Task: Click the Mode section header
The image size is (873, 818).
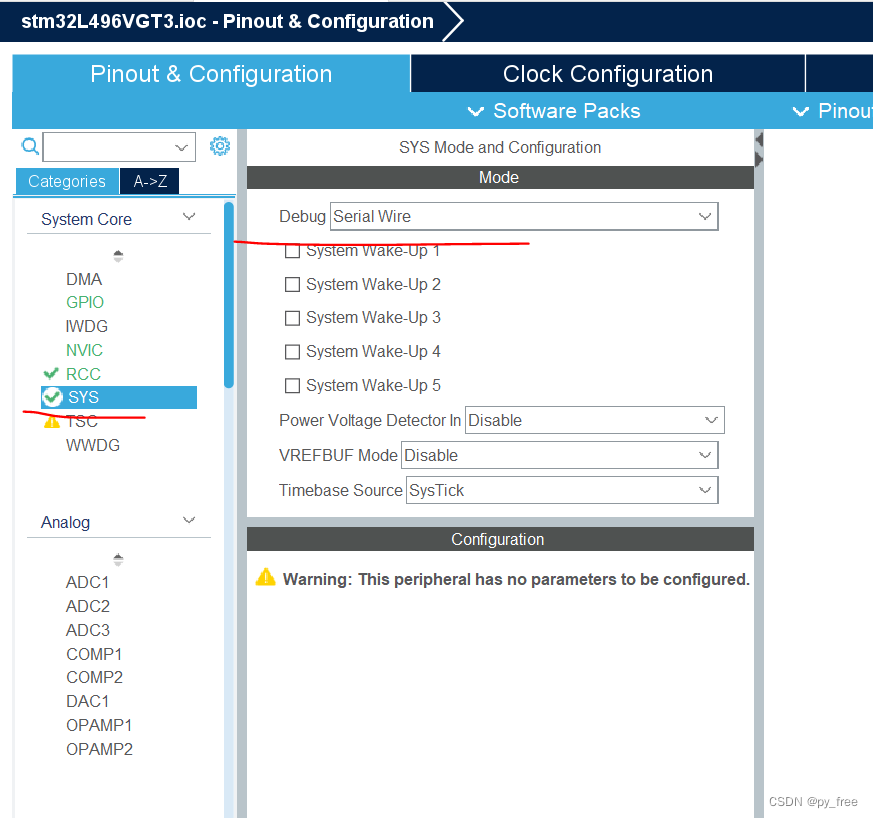Action: click(500, 178)
